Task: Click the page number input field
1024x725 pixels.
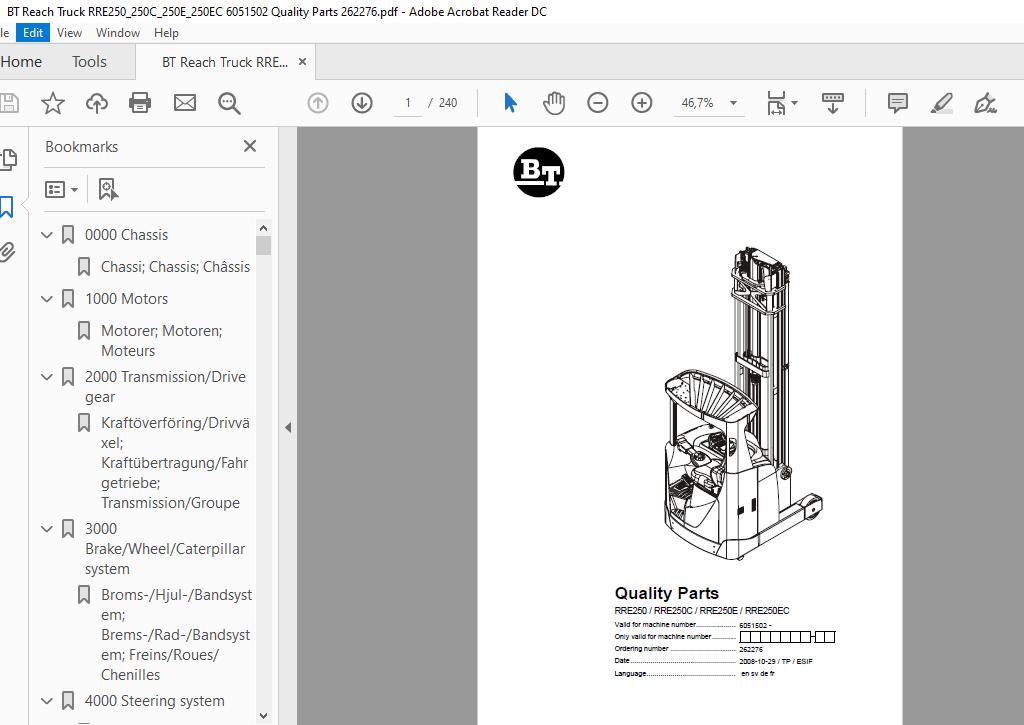Action: [408, 103]
